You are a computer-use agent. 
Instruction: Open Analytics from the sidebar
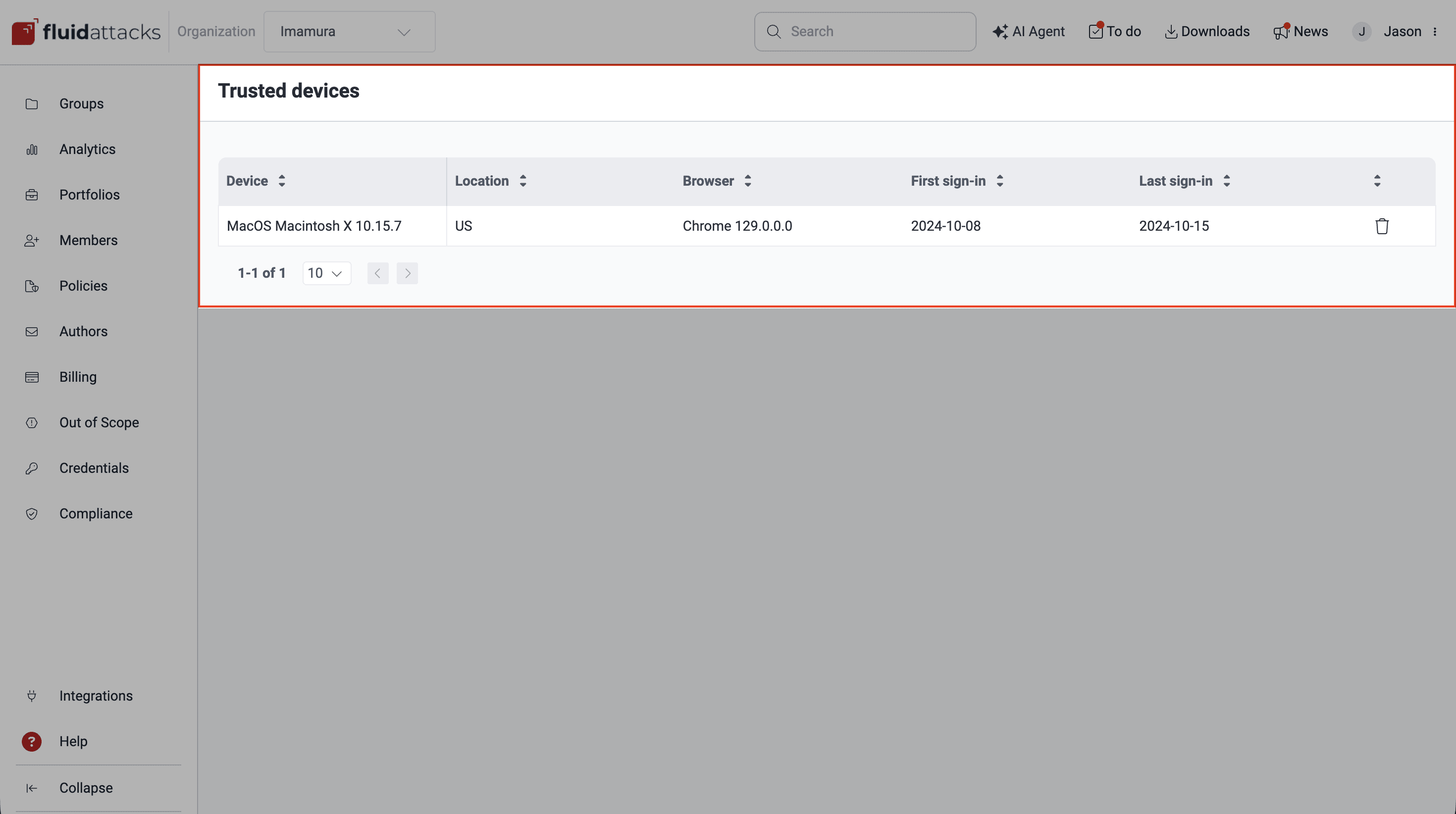[87, 149]
